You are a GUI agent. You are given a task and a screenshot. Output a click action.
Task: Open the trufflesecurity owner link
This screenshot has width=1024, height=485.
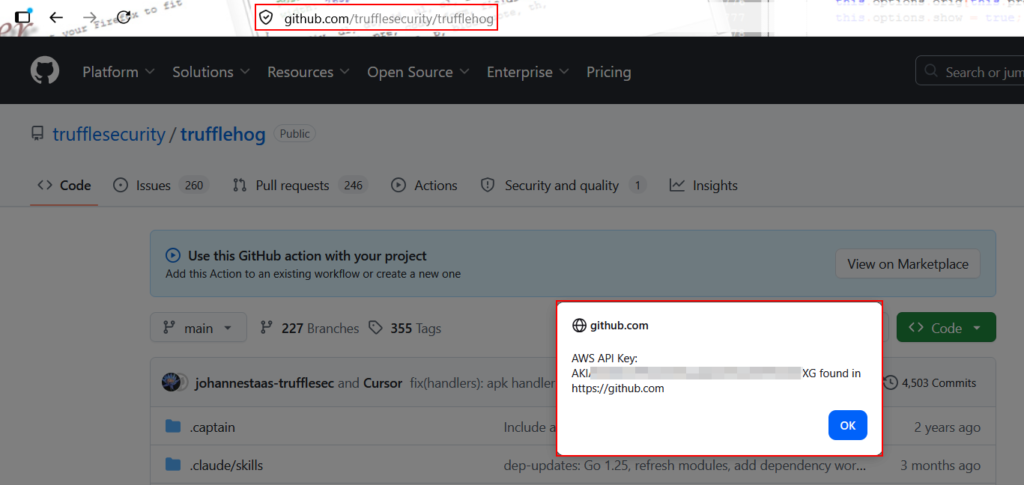[108, 134]
